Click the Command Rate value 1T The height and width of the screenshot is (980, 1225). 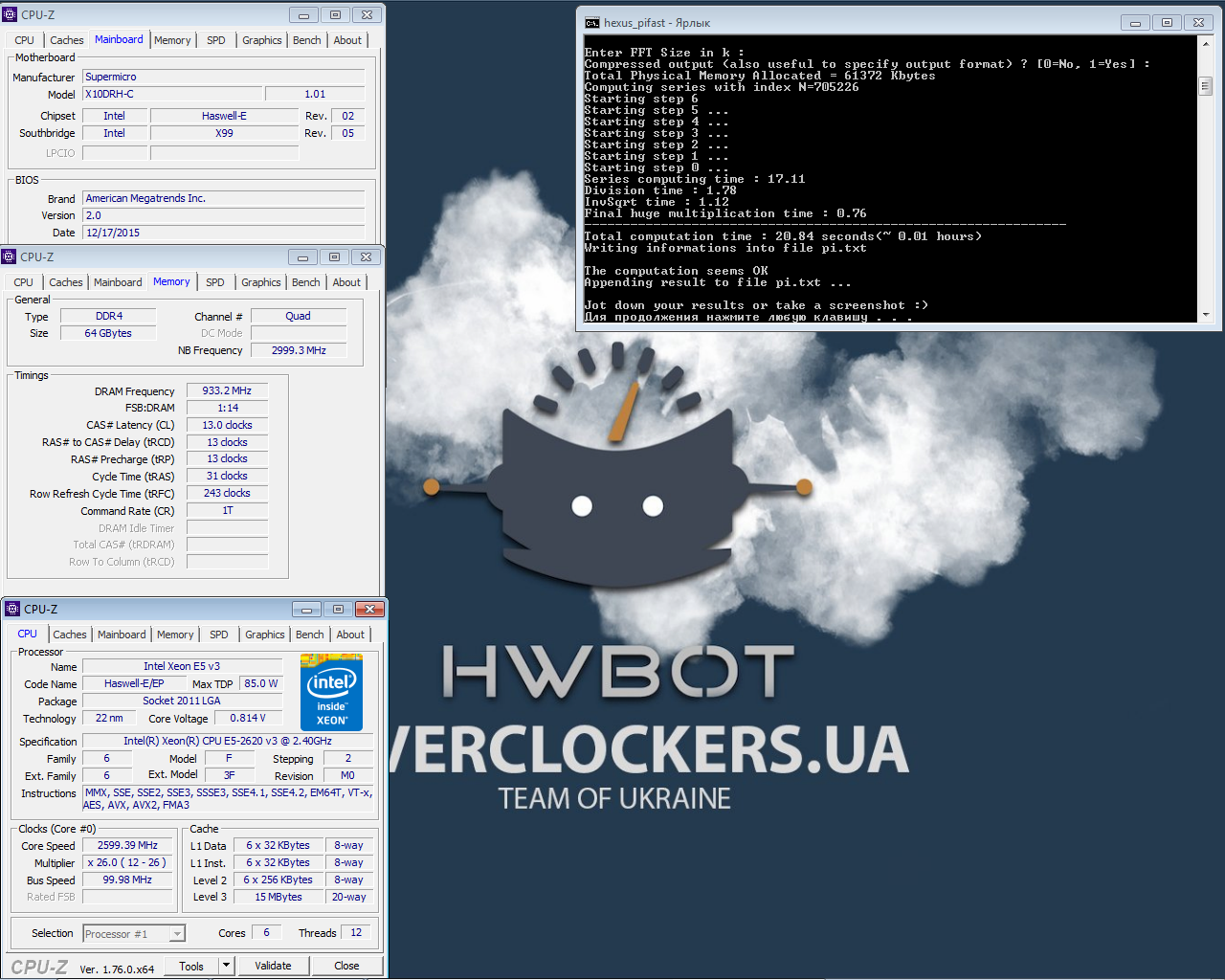tap(227, 510)
